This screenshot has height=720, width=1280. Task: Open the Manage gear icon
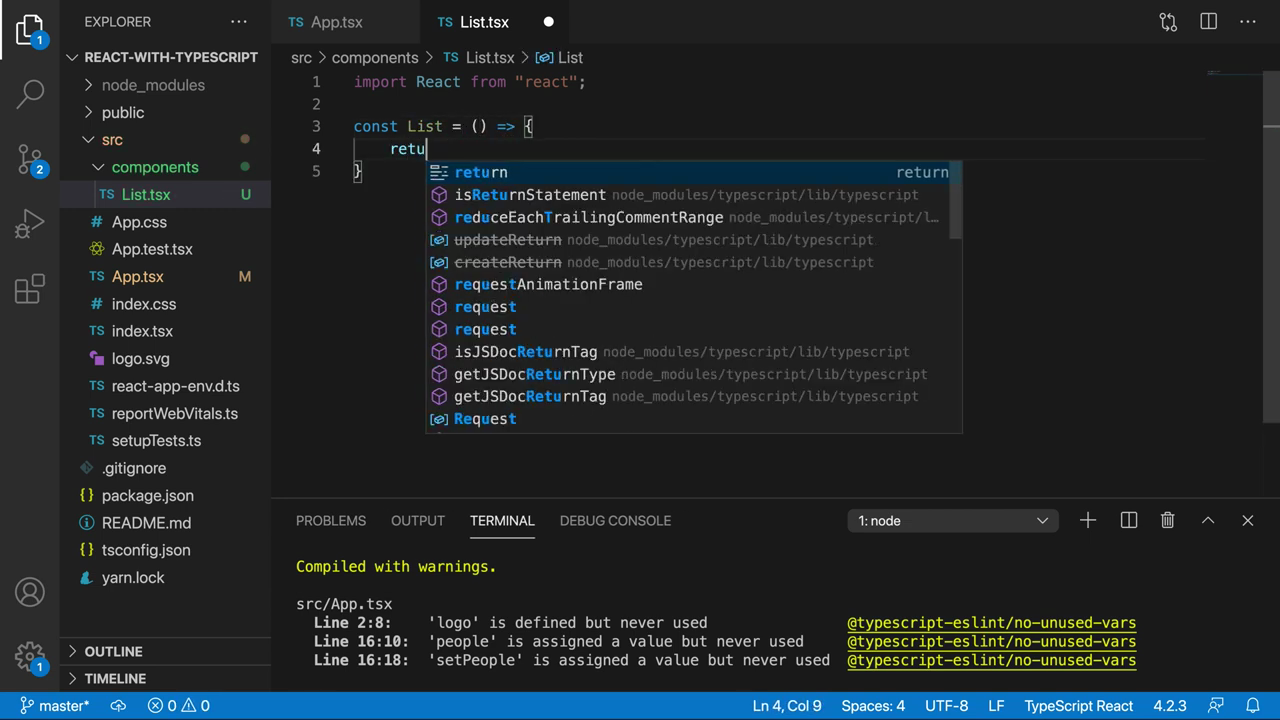coord(30,657)
